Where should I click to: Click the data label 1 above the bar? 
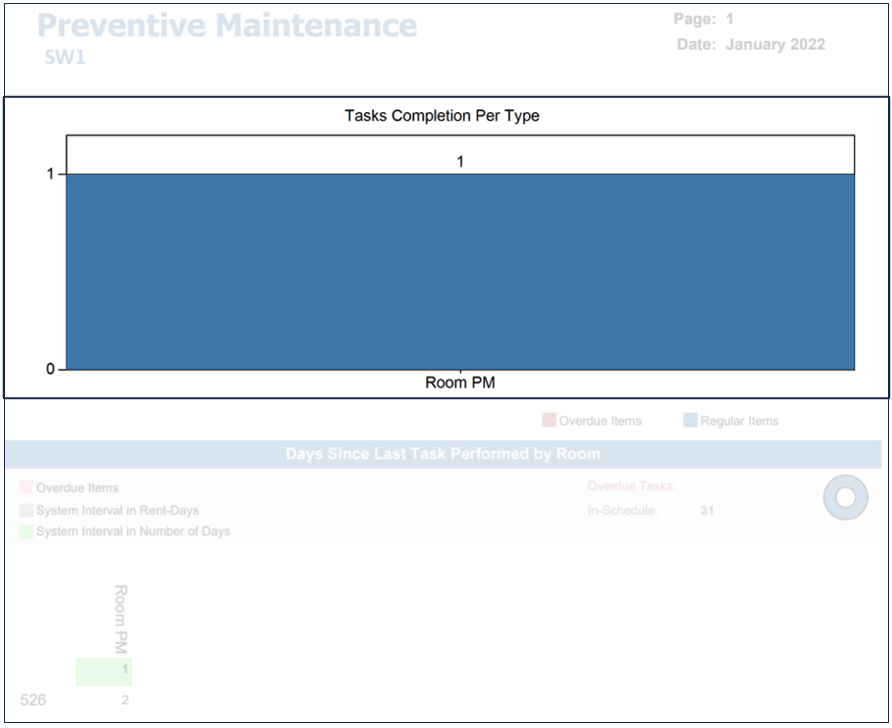tap(460, 161)
